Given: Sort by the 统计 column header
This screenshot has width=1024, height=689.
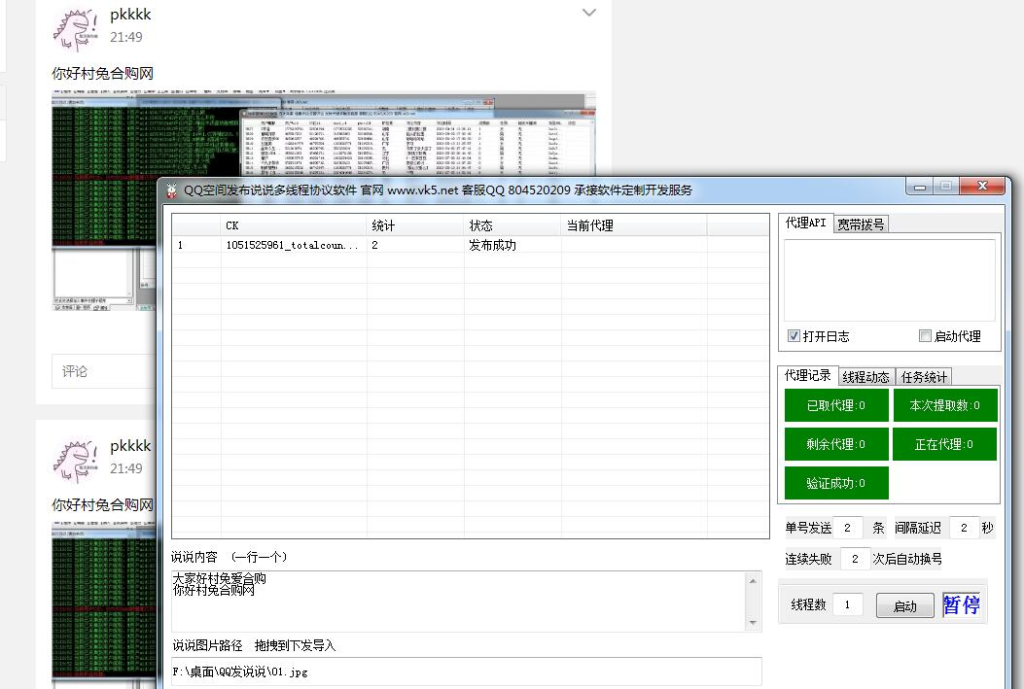Looking at the screenshot, I should tap(416, 225).
